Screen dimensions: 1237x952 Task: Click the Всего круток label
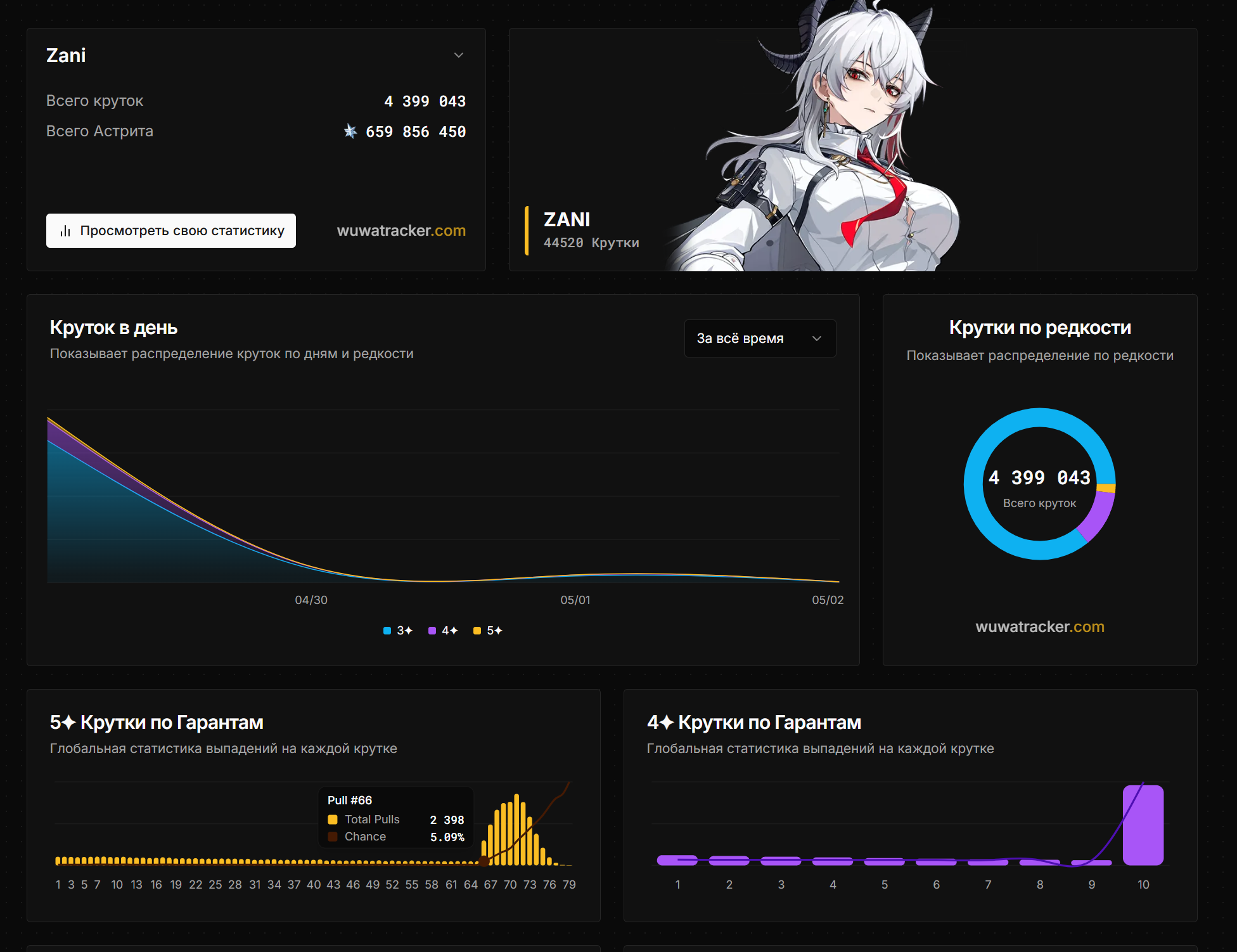(95, 101)
